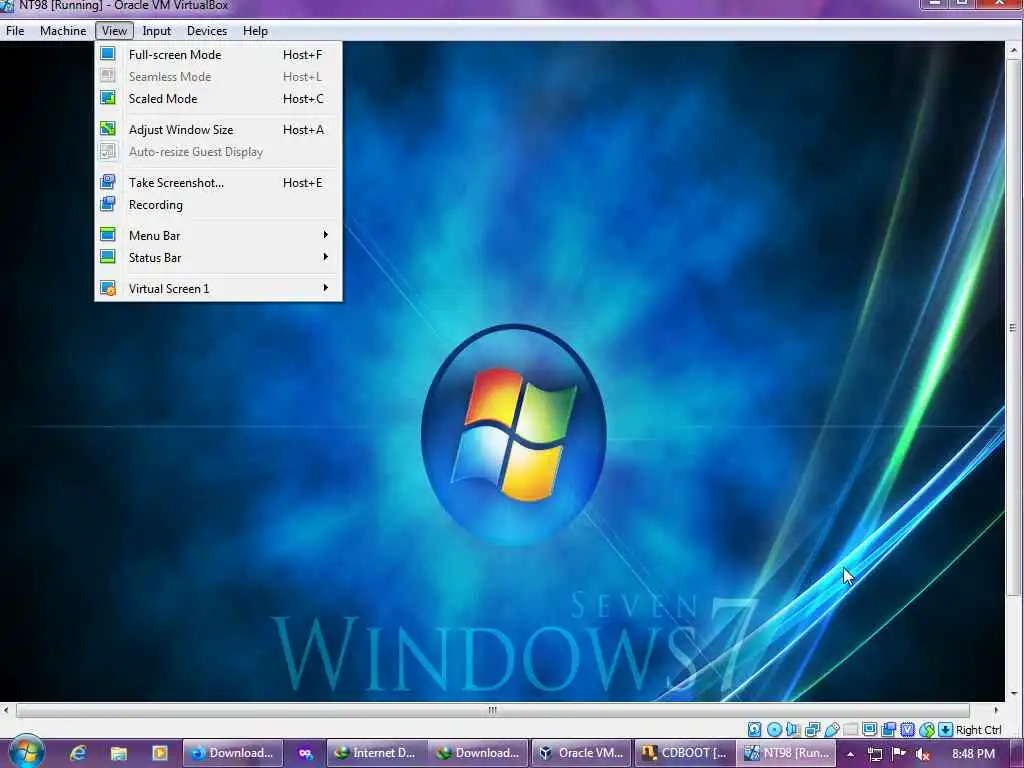Toggle Auto-resize Guest Display
This screenshot has width=1024, height=768.
point(218,152)
